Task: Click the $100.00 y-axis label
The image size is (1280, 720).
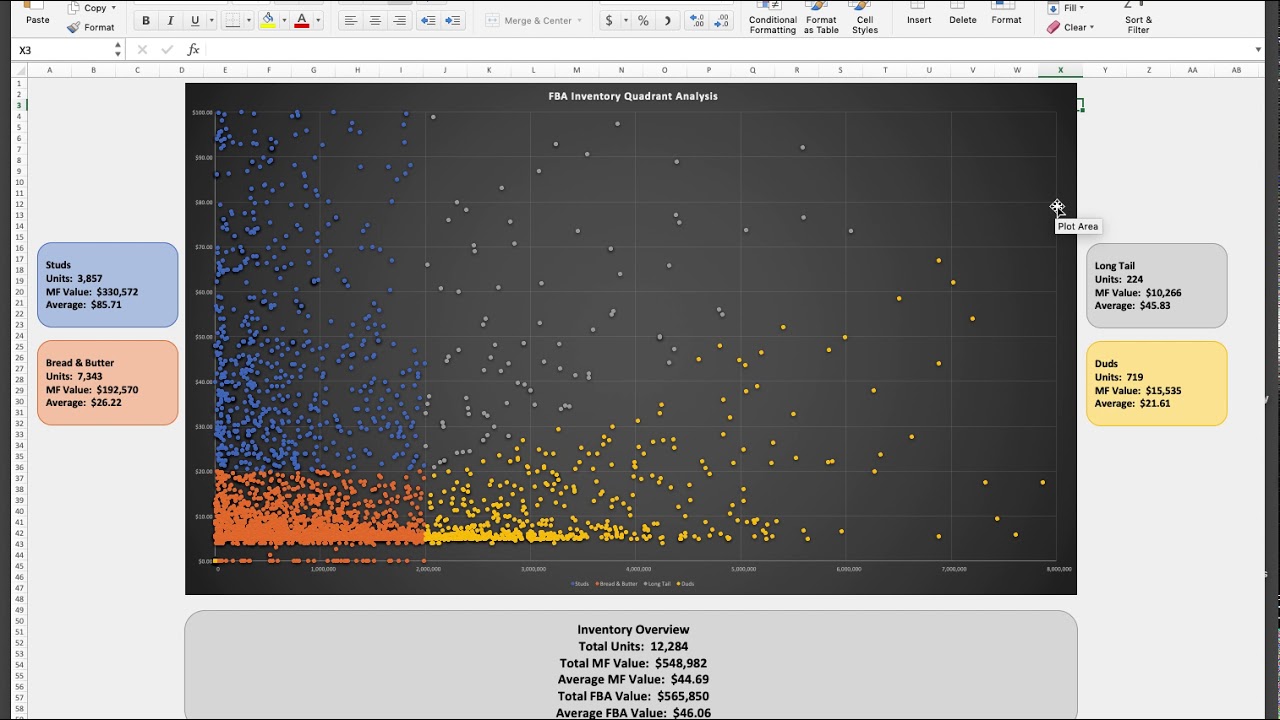Action: click(202, 112)
